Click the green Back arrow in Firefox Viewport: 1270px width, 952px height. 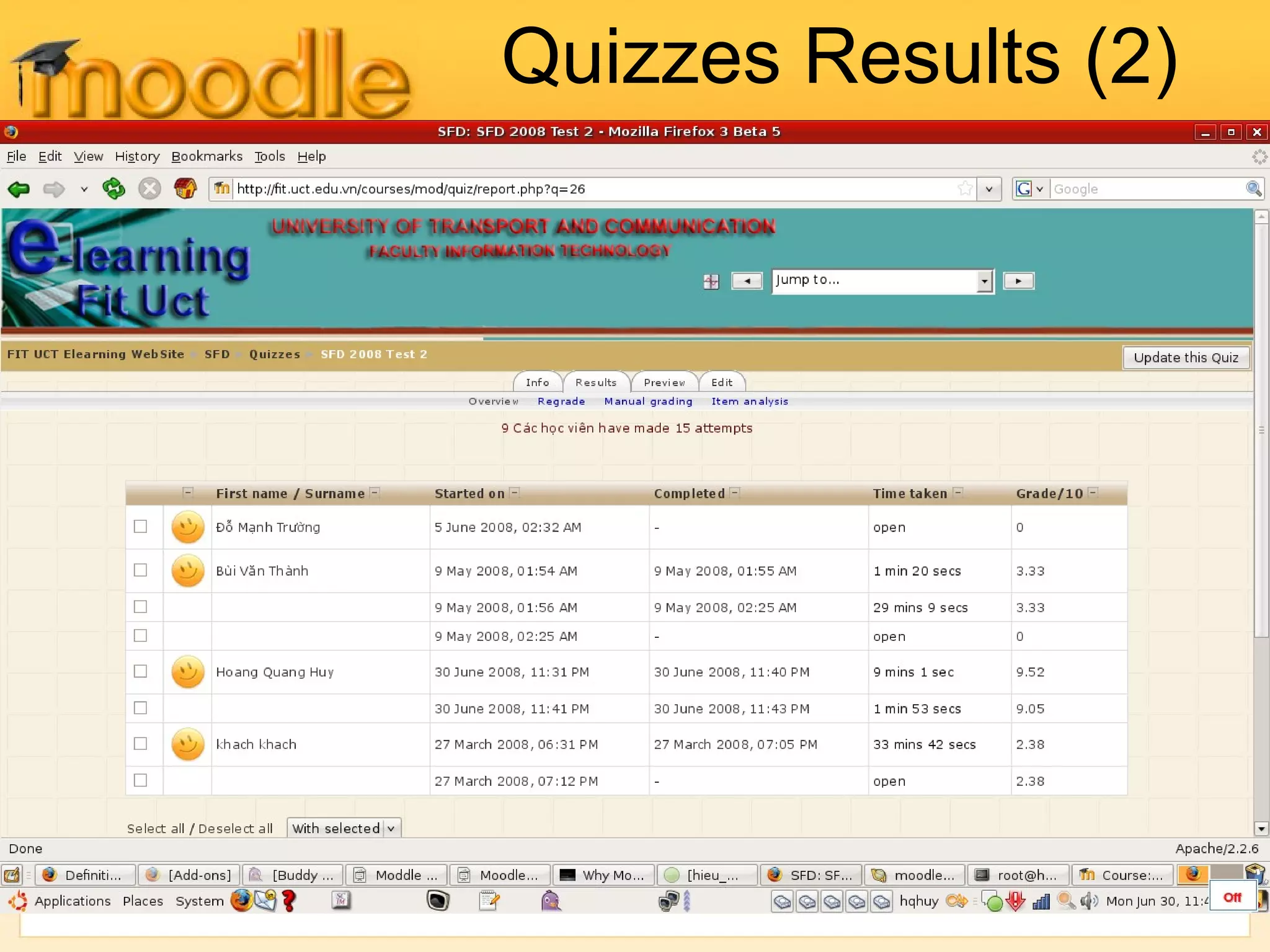19,188
